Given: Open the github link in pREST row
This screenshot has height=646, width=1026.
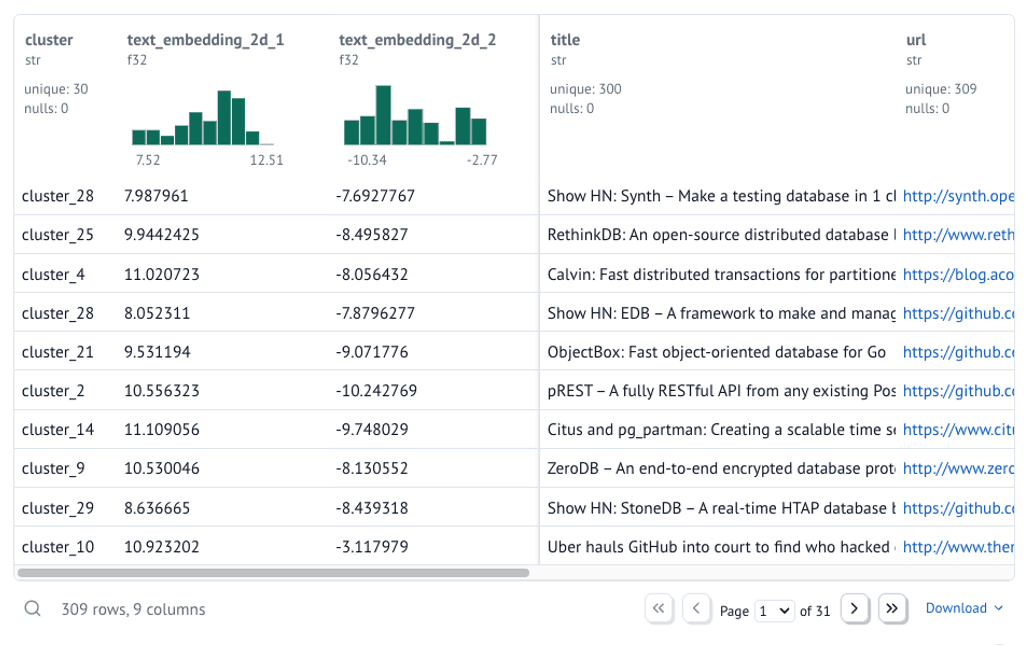Looking at the screenshot, I should (959, 391).
